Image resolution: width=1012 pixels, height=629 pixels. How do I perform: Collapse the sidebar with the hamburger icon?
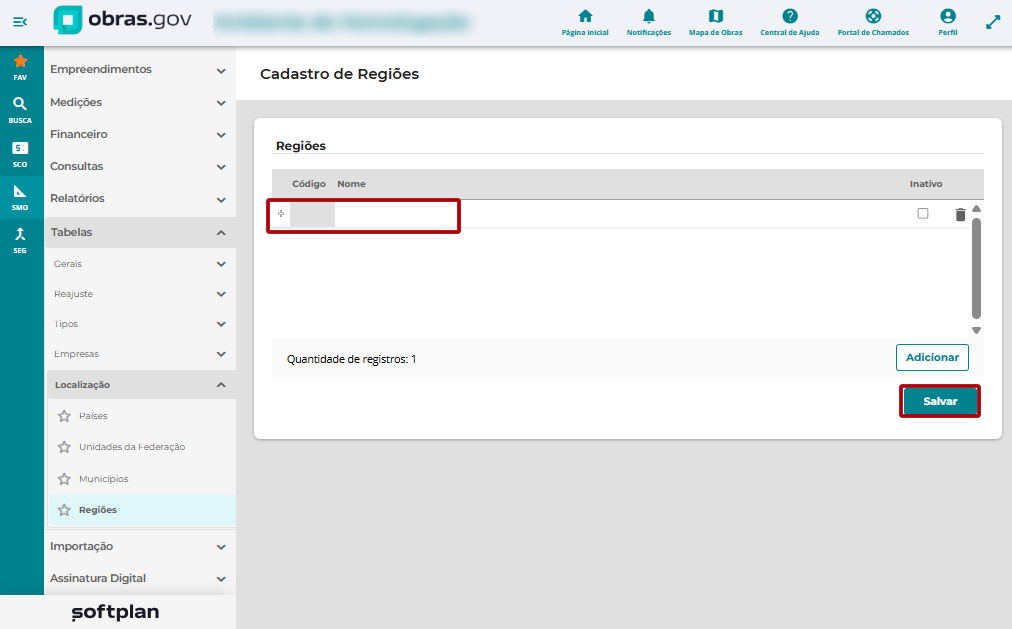point(20,22)
